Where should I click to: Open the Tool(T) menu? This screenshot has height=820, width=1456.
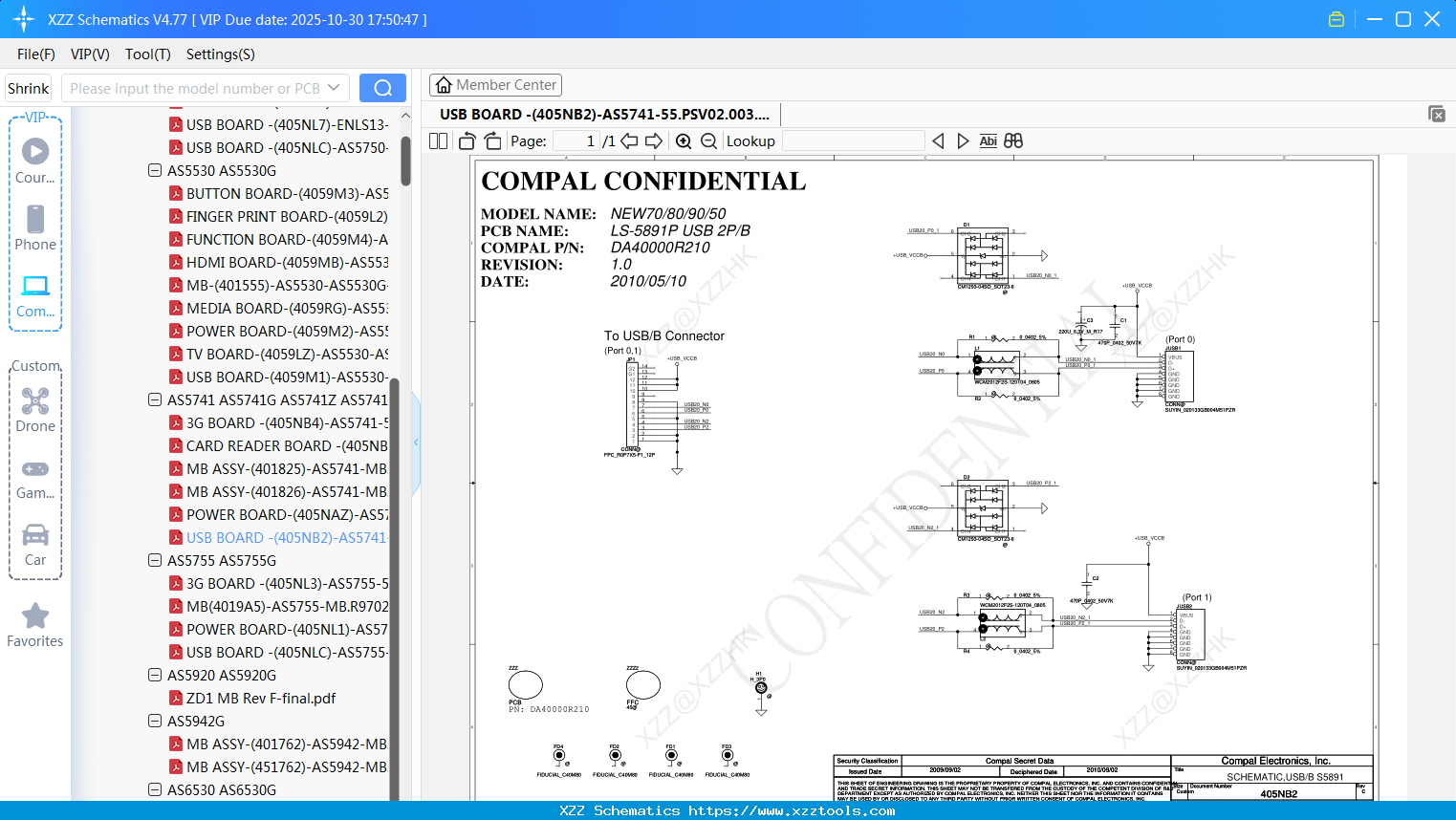tap(148, 54)
